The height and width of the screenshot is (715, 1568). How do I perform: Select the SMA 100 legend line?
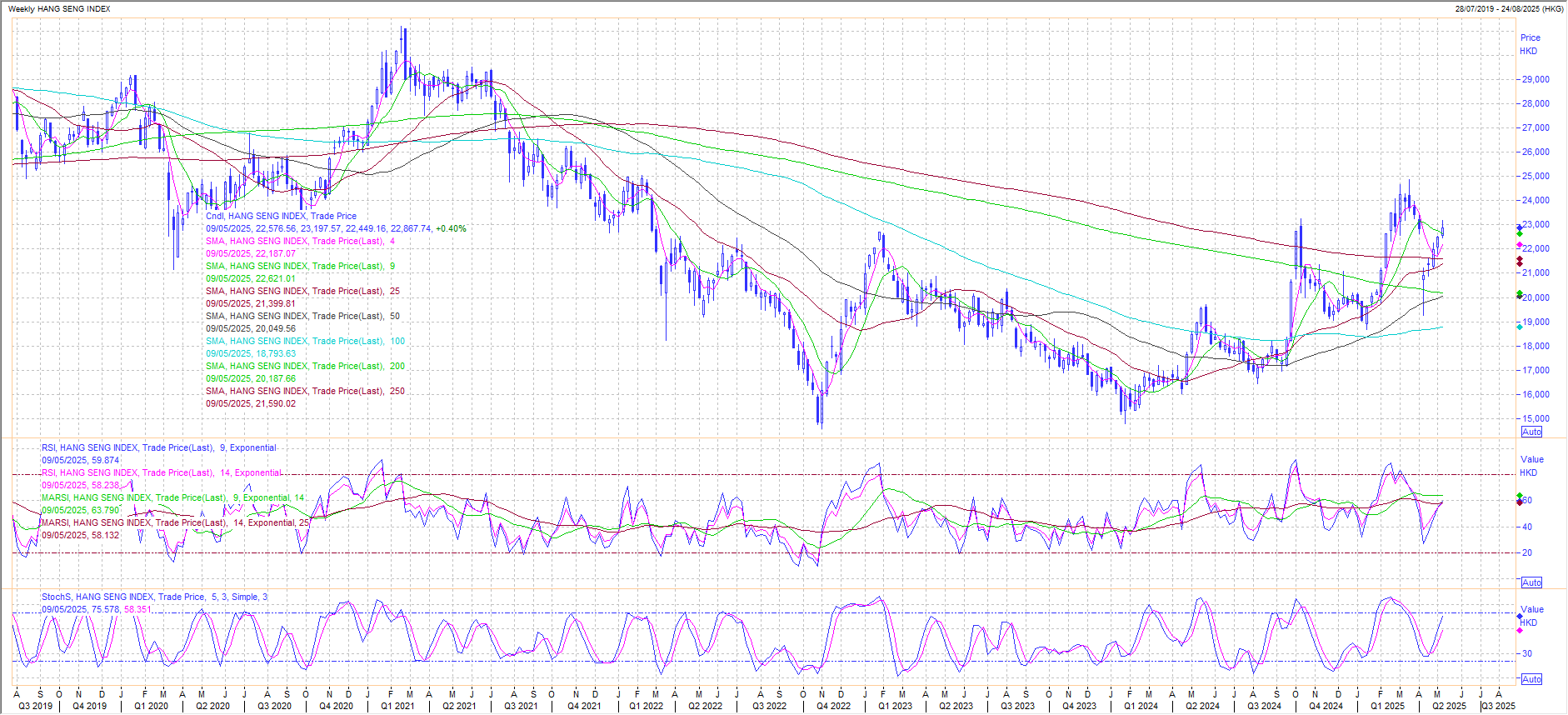(306, 341)
